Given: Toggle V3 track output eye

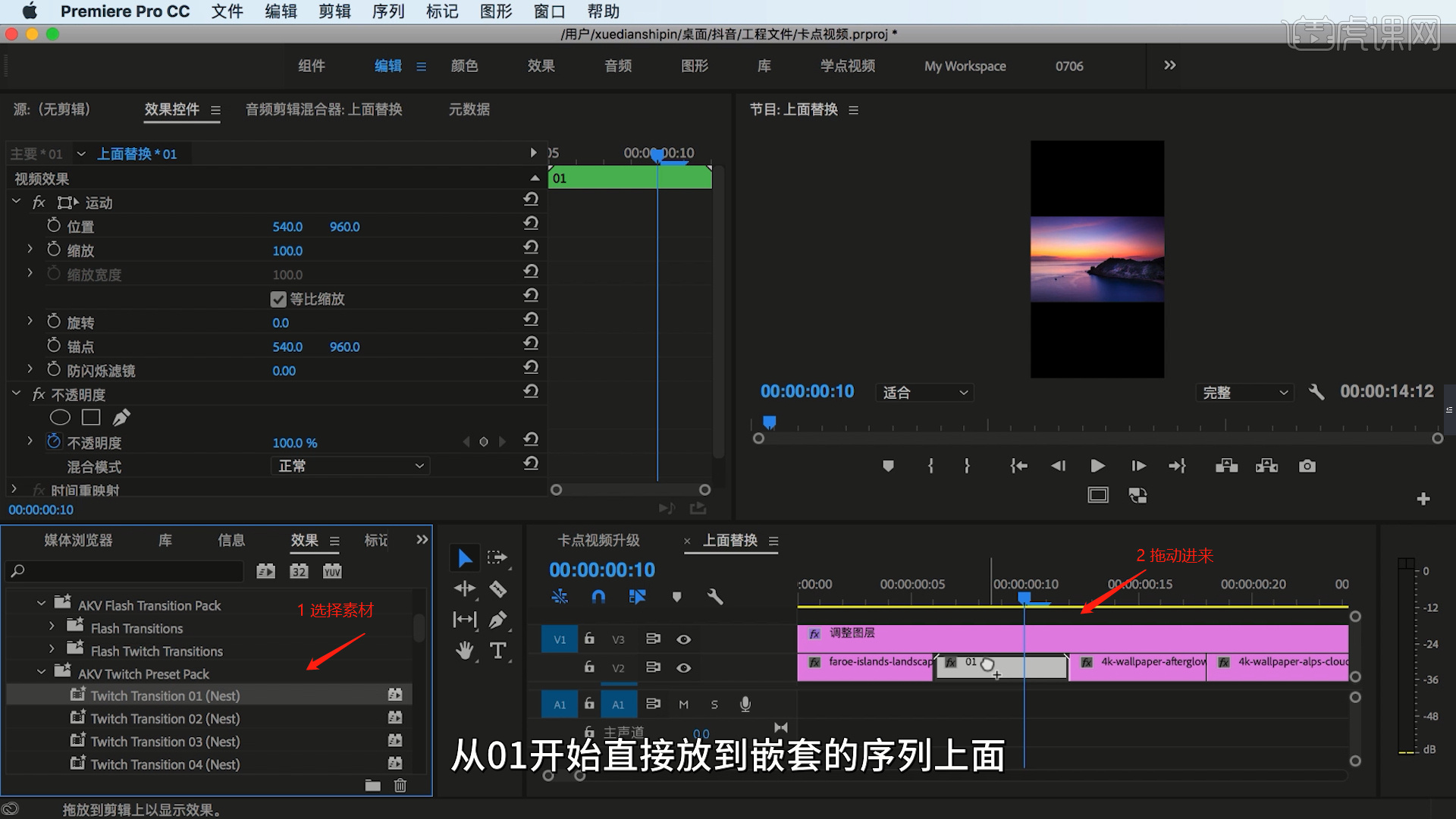Looking at the screenshot, I should pyautogui.click(x=683, y=639).
